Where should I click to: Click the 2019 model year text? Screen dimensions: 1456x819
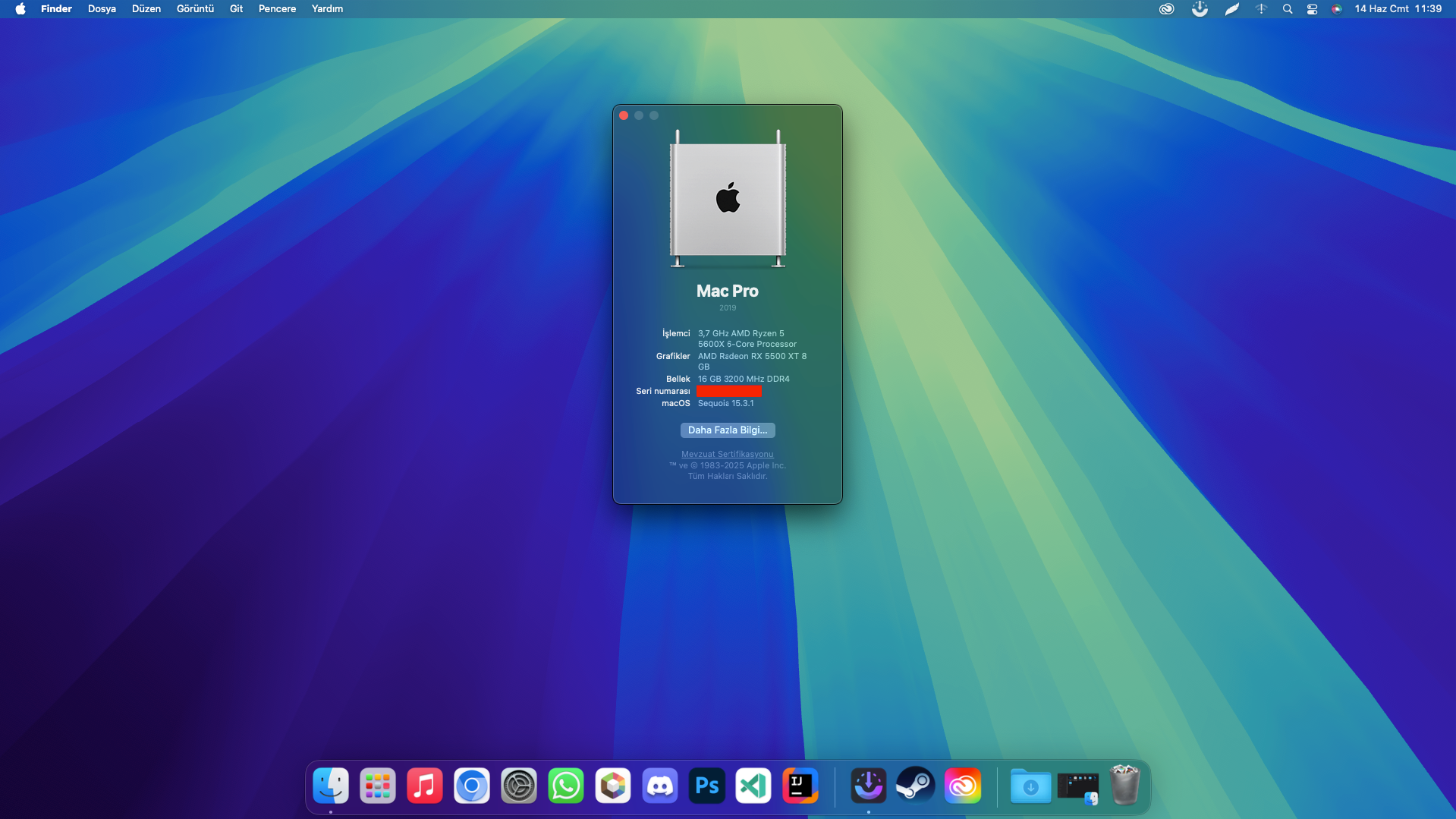pos(728,308)
